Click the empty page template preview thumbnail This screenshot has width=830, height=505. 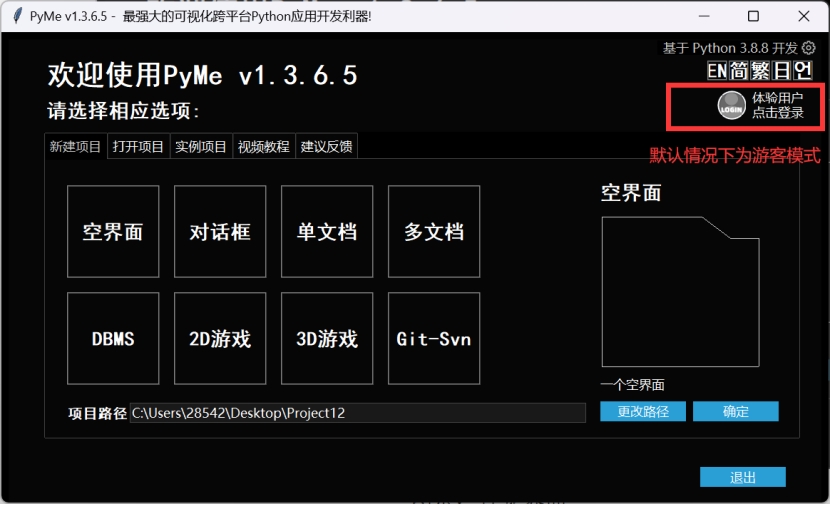pyautogui.click(x=681, y=292)
